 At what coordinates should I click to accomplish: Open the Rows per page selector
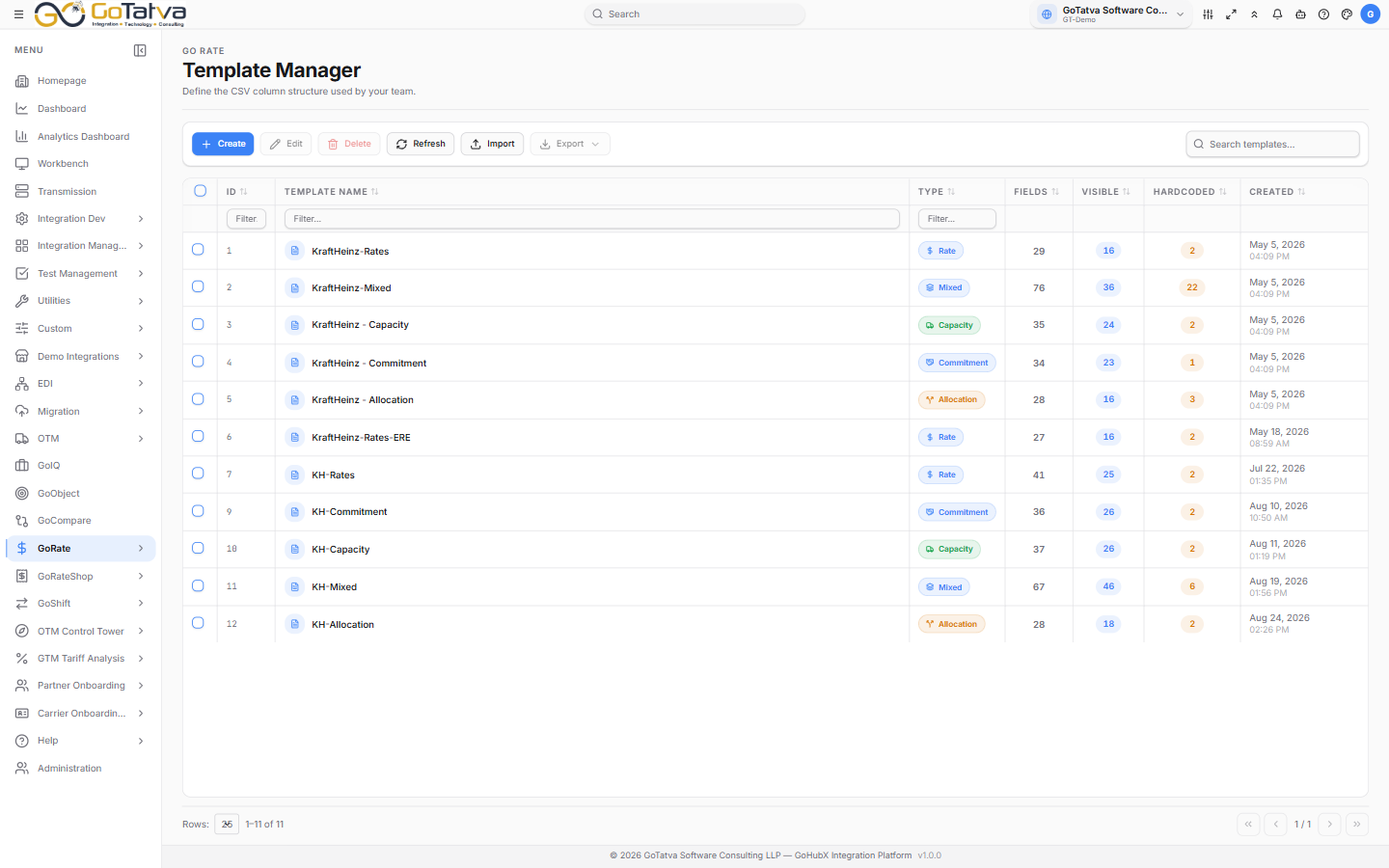click(227, 825)
